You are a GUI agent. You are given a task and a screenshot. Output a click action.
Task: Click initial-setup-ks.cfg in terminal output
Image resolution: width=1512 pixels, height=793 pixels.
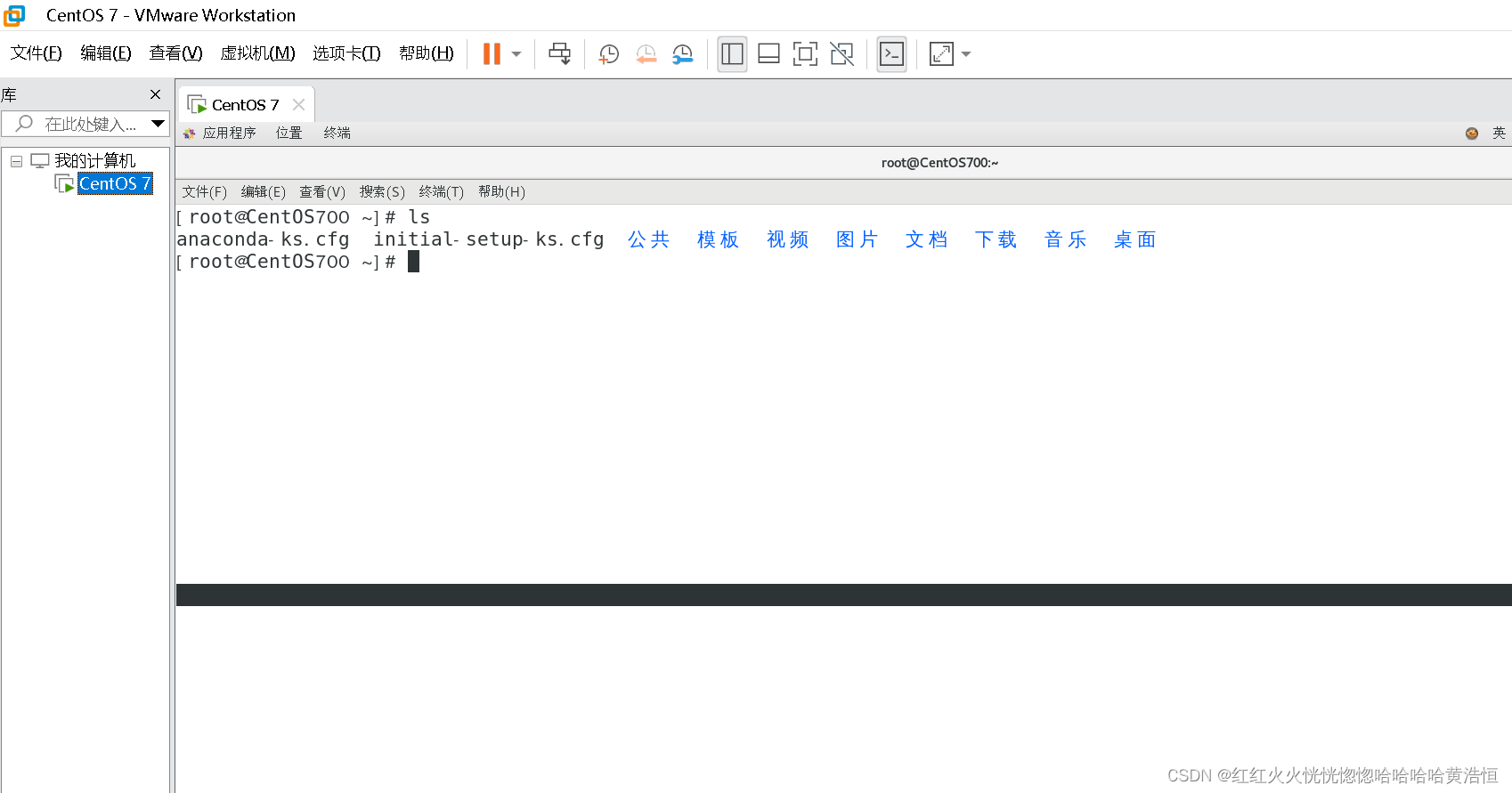(489, 239)
